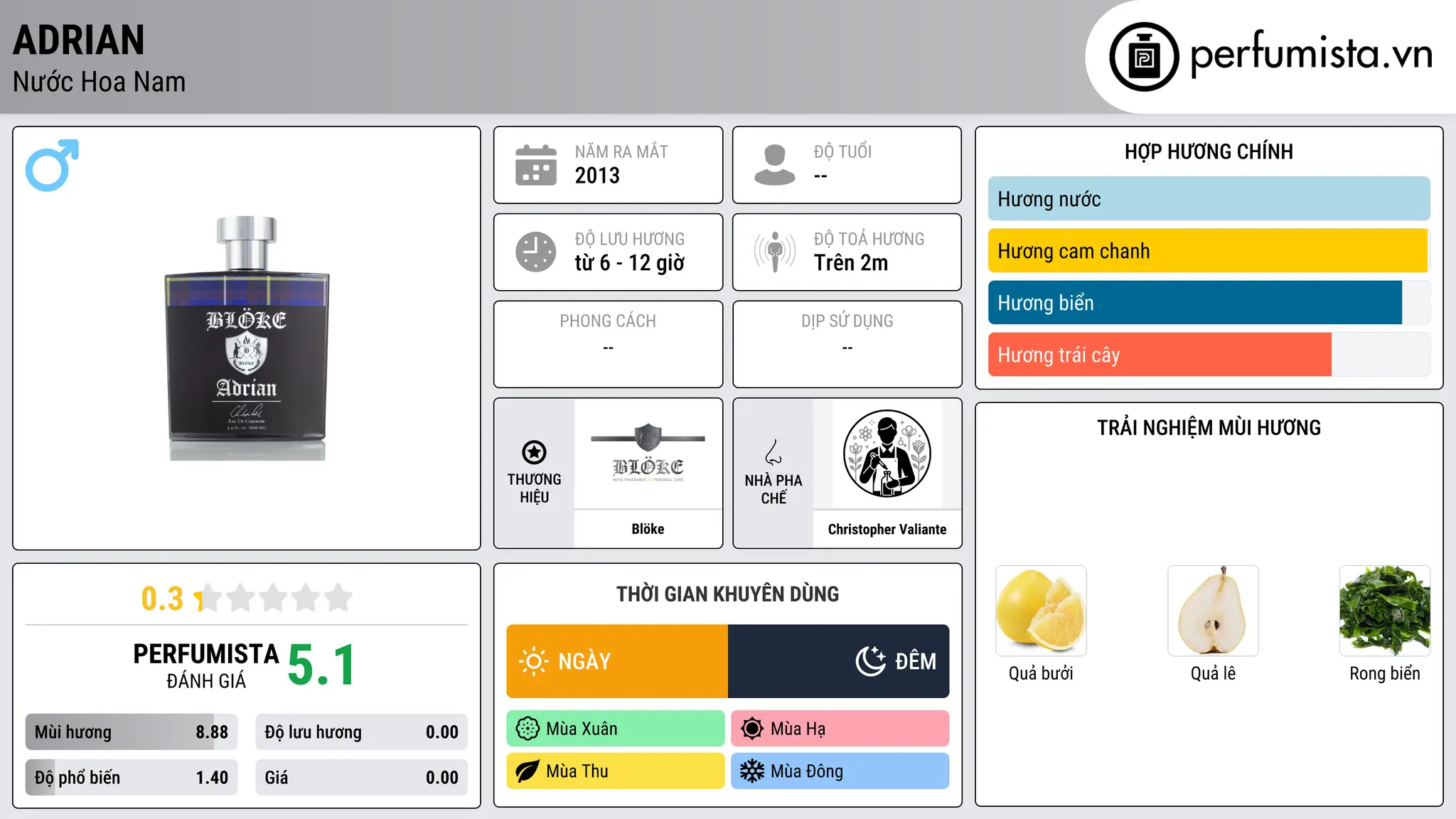Viewport: 1456px width, 819px height.
Task: Click the HỢP HƯƠNG CHÍNH heading
Action: (x=1209, y=152)
